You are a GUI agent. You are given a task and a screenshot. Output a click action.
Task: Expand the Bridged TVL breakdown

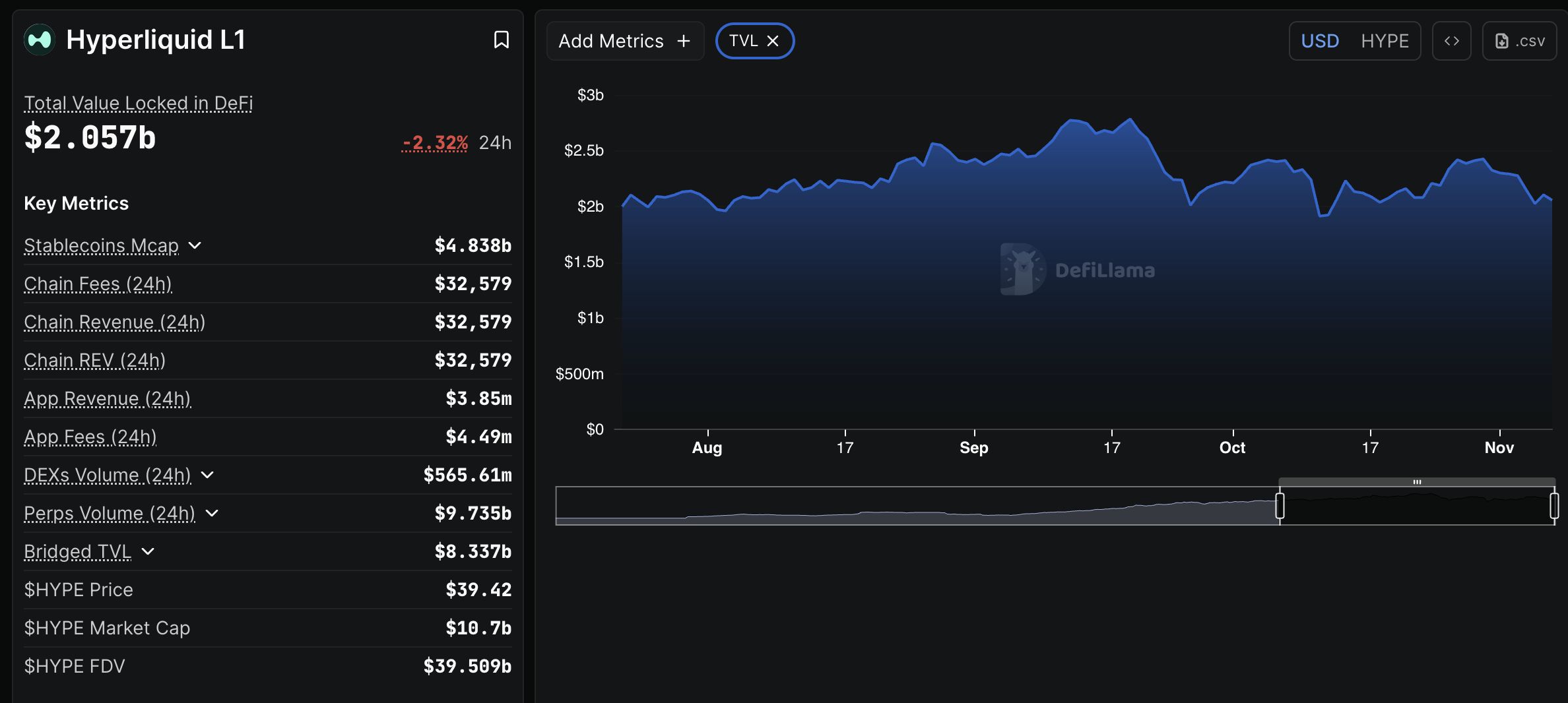(148, 551)
